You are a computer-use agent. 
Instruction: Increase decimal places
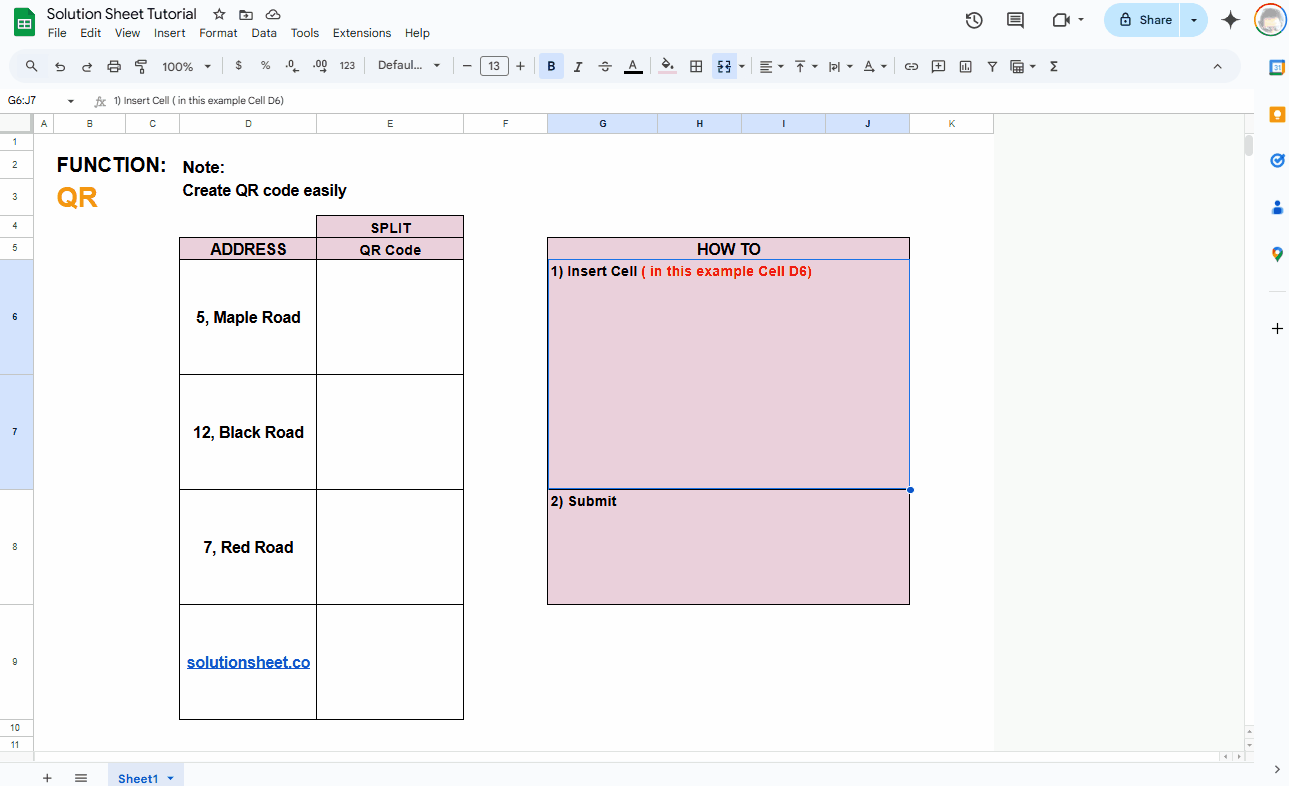320,66
